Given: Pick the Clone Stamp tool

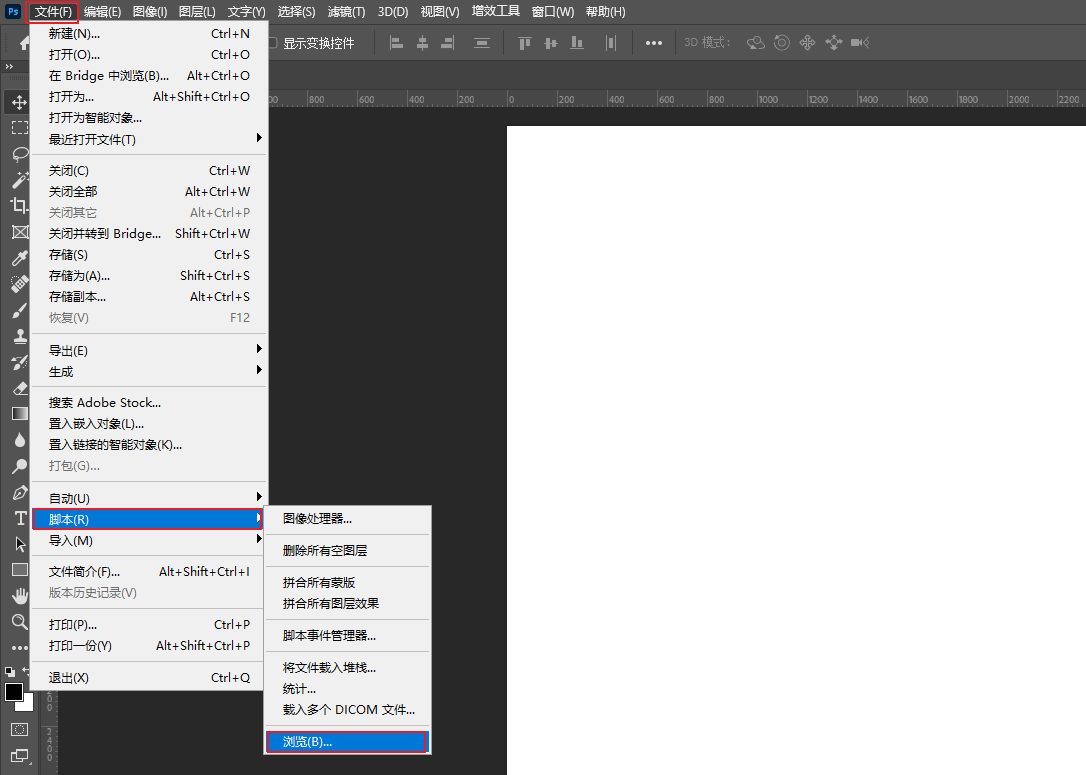Looking at the screenshot, I should (x=19, y=336).
